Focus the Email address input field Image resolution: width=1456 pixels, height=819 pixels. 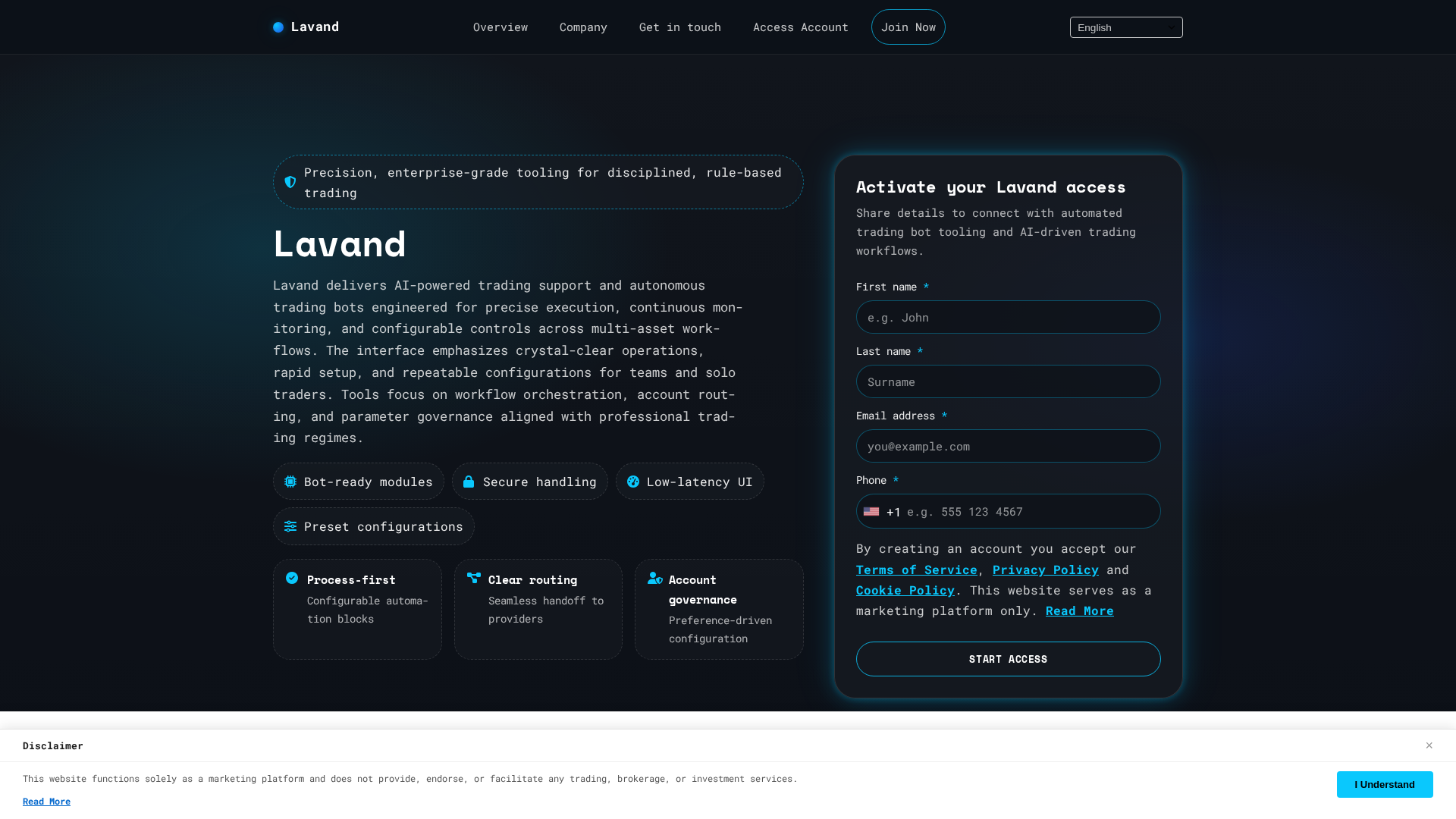(x=1009, y=446)
